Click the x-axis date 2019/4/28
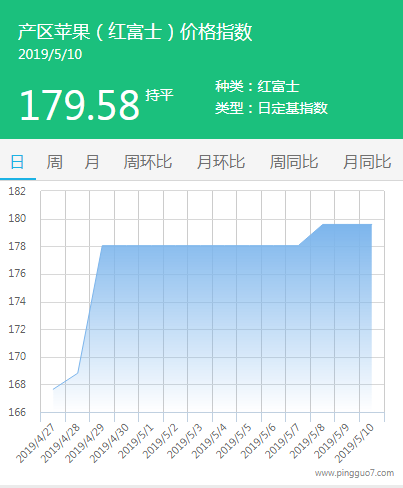The image size is (403, 488). (60, 444)
